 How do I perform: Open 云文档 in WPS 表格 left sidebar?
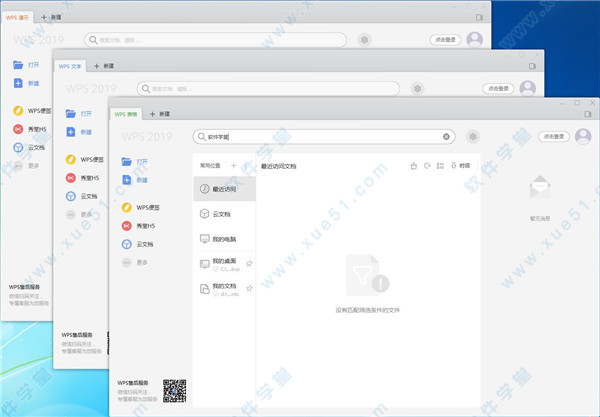(137, 244)
